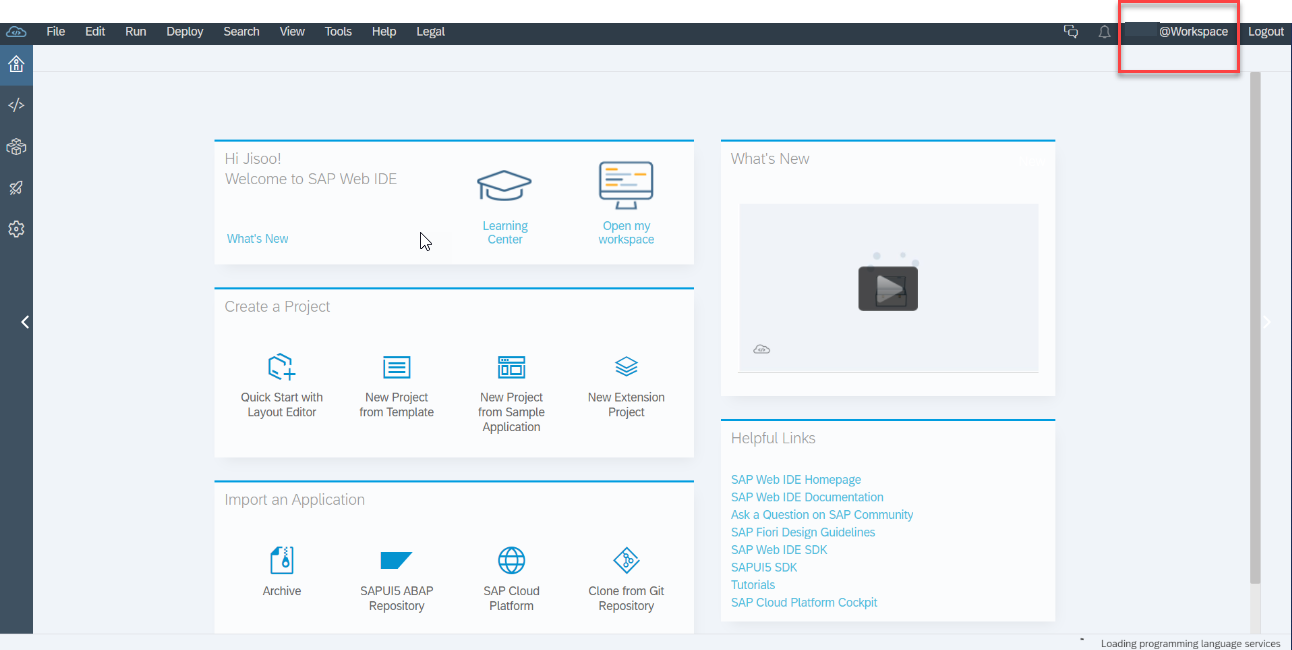Open the Tutorials link
This screenshot has height=650, width=1292.
point(753,585)
